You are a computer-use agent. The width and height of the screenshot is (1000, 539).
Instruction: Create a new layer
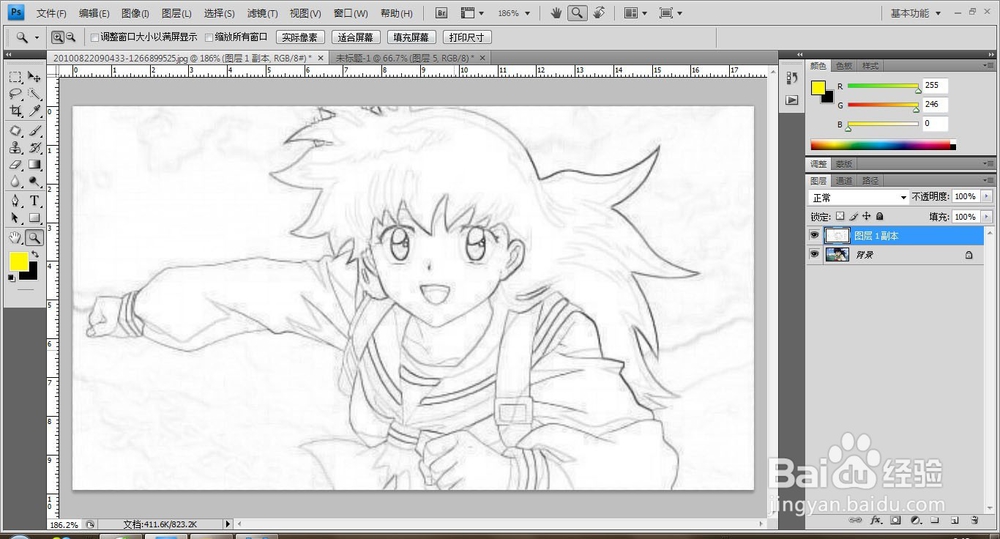pos(955,521)
